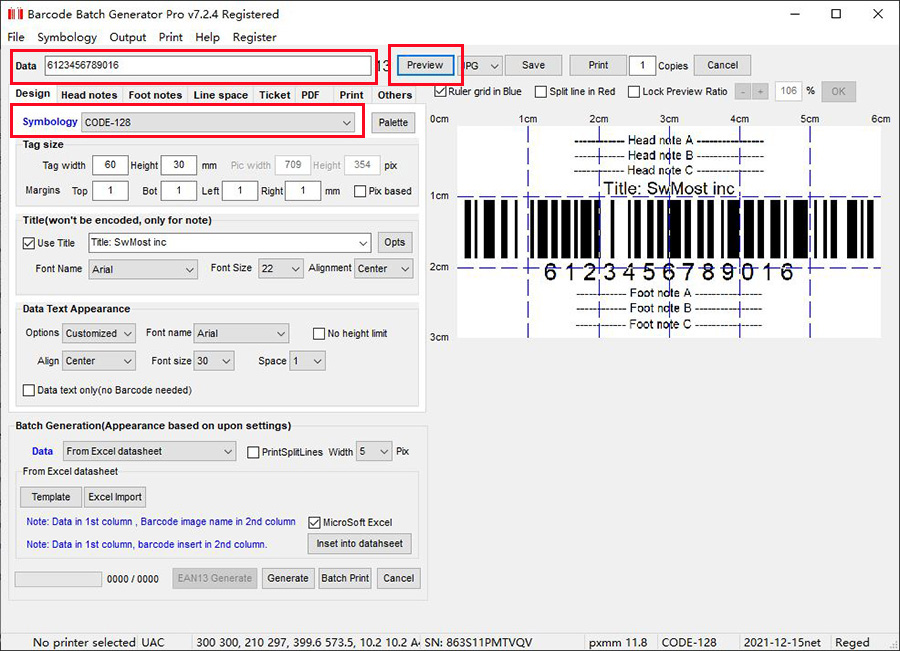Screen dimensions: 900x651
Task: Click the top Print button beside Copies
Action: tap(598, 65)
